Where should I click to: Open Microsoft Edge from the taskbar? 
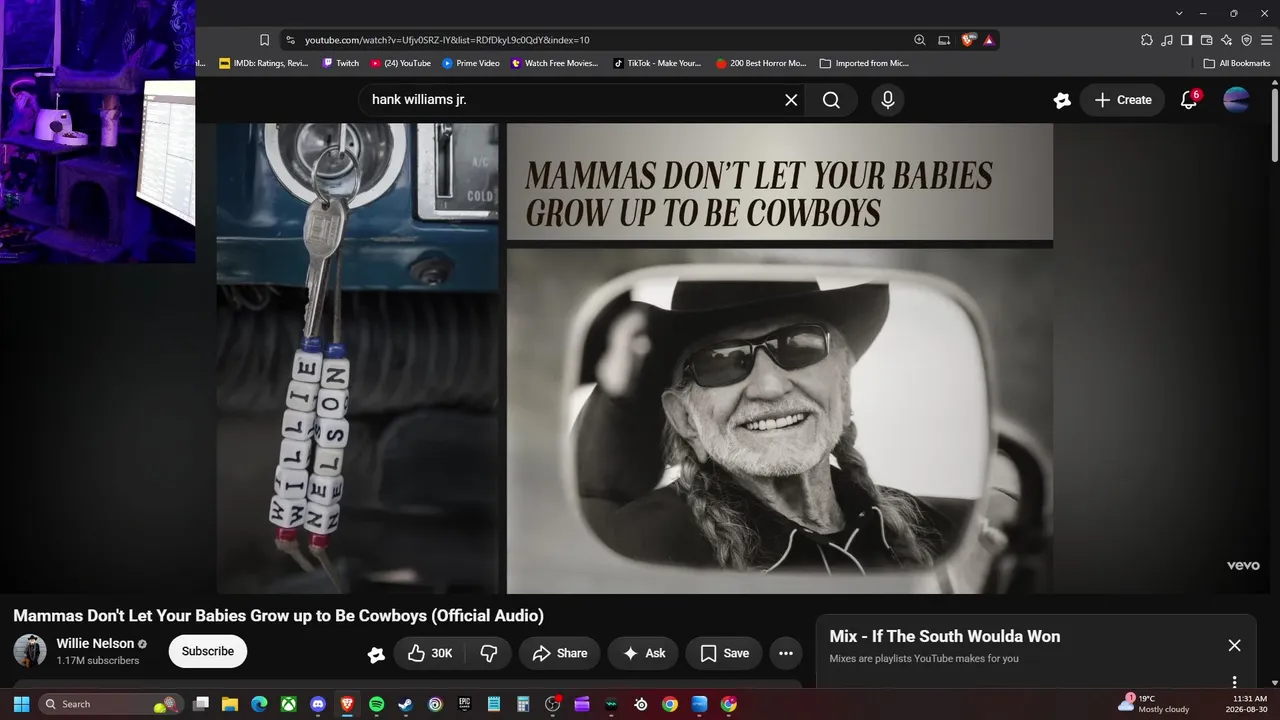(259, 704)
